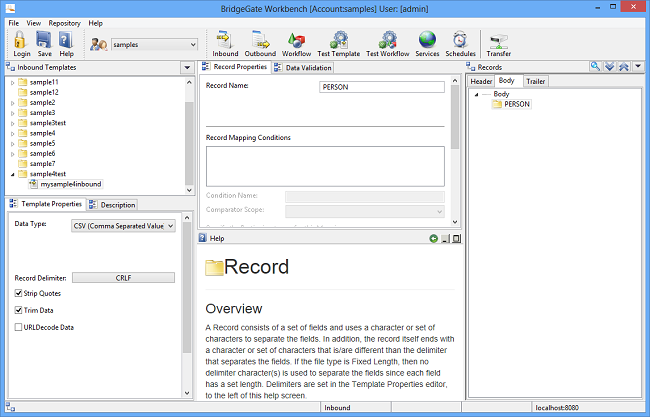Select the sample4 folder

coord(37,133)
